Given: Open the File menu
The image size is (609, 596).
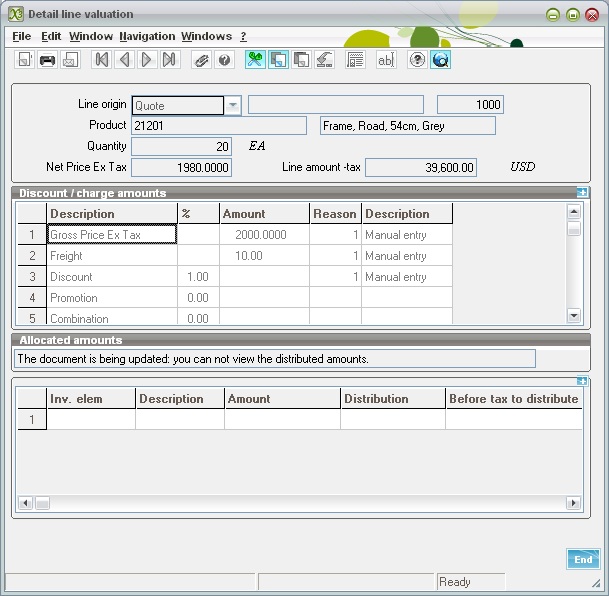Looking at the screenshot, I should point(21,36).
